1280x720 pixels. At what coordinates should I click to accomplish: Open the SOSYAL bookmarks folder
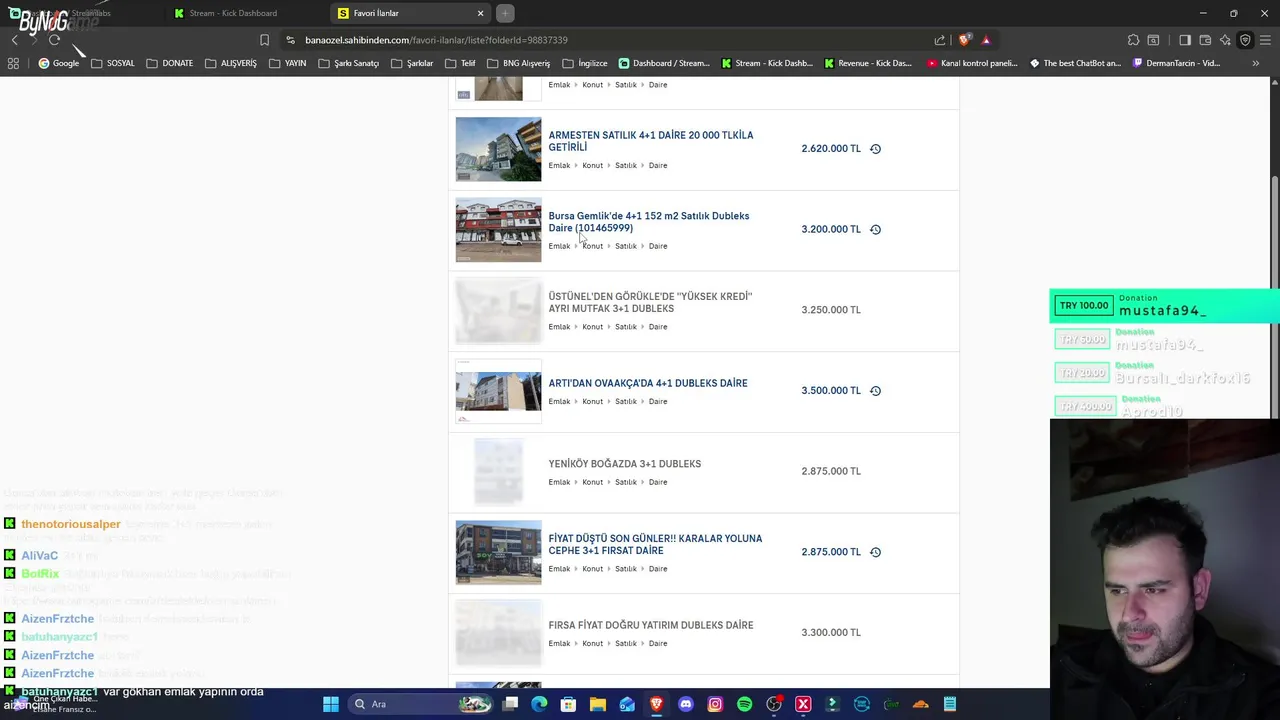tap(112, 63)
